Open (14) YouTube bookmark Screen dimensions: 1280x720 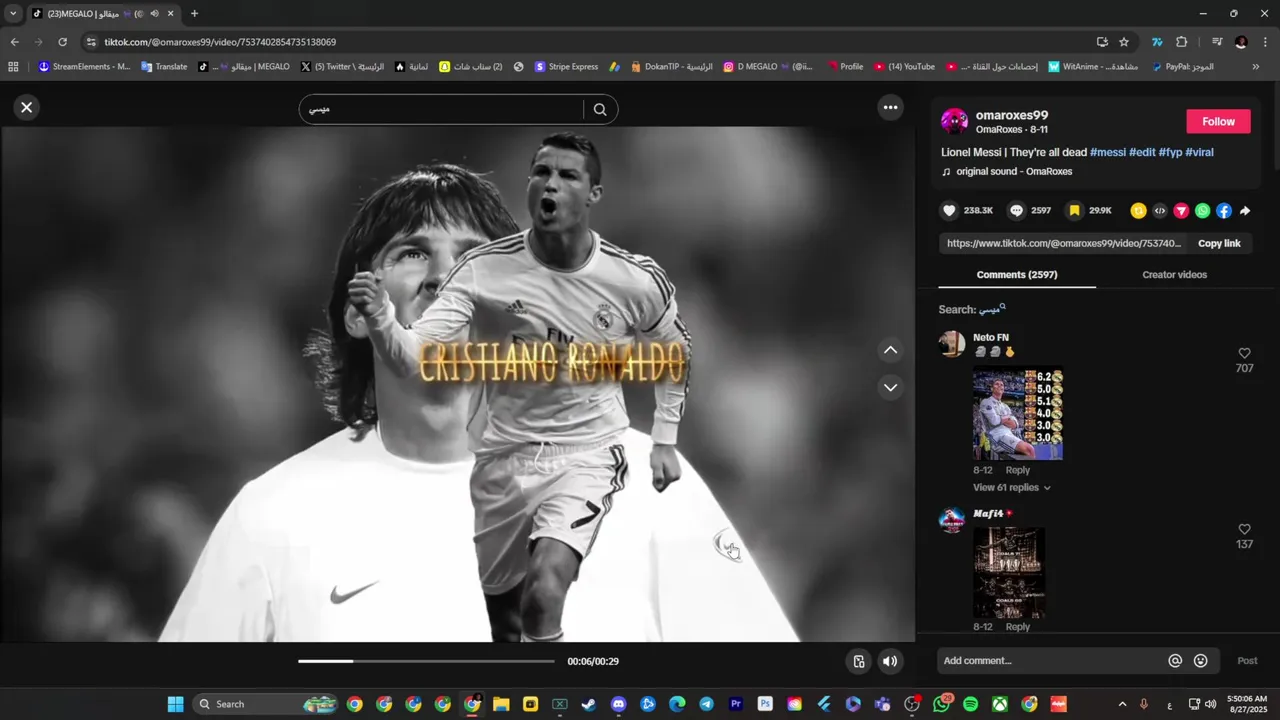click(x=904, y=67)
